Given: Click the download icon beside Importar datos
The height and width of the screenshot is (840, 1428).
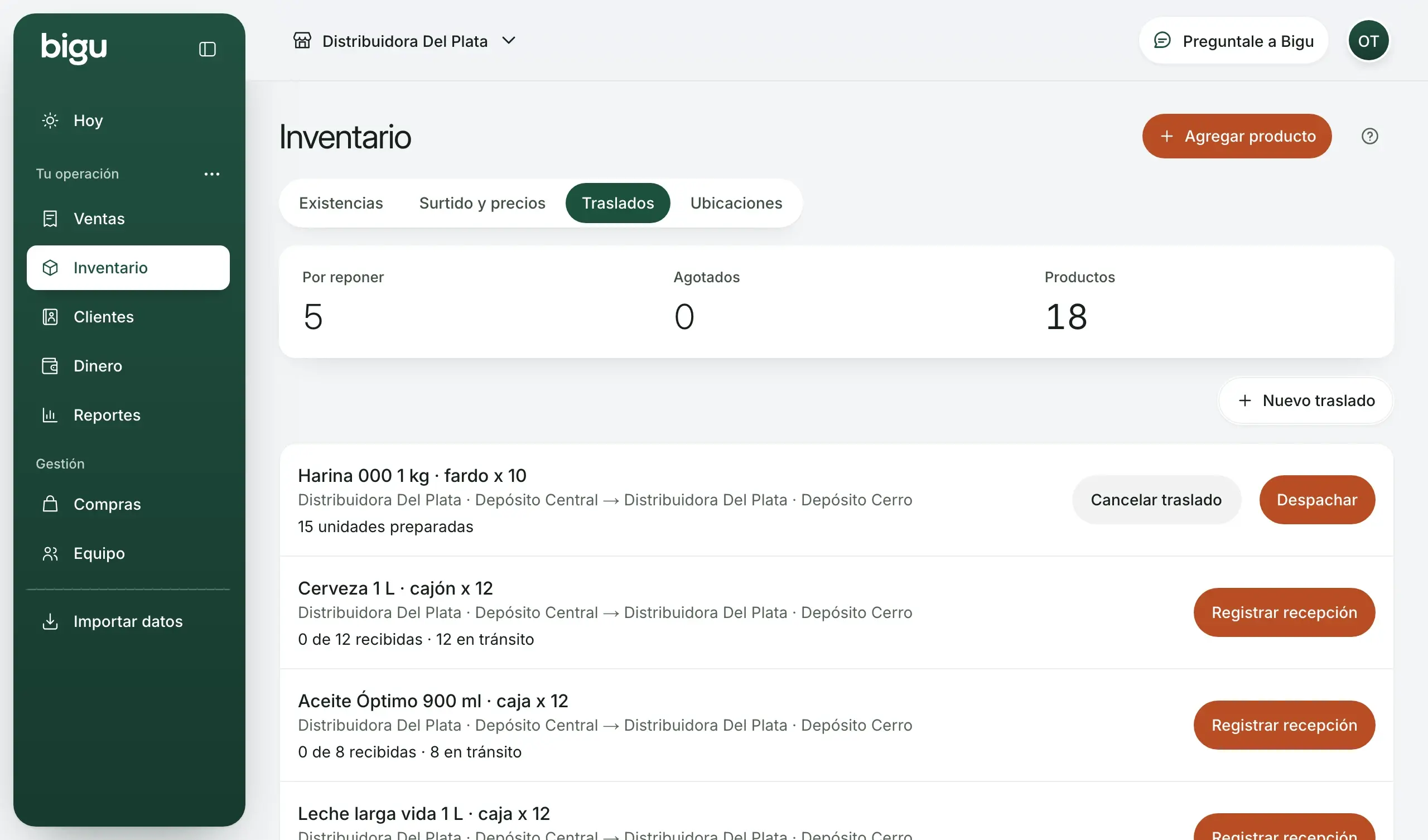Looking at the screenshot, I should coord(50,622).
